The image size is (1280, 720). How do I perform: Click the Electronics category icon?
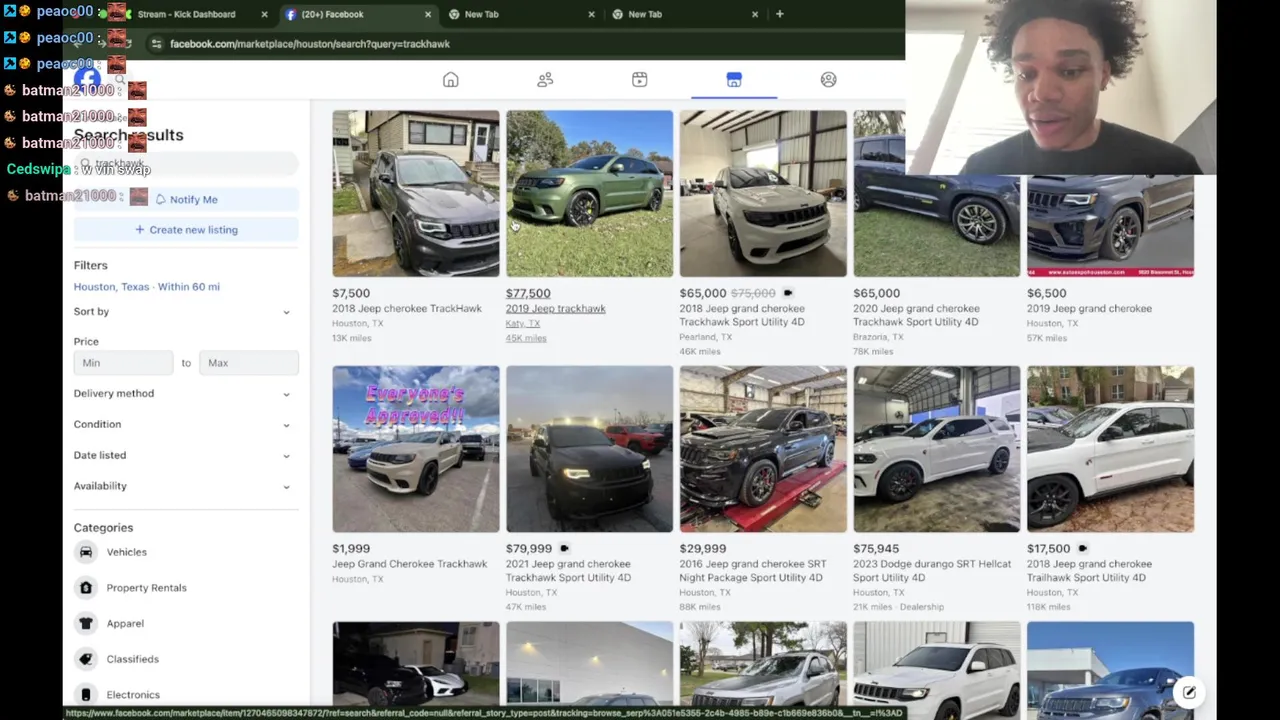[86, 694]
